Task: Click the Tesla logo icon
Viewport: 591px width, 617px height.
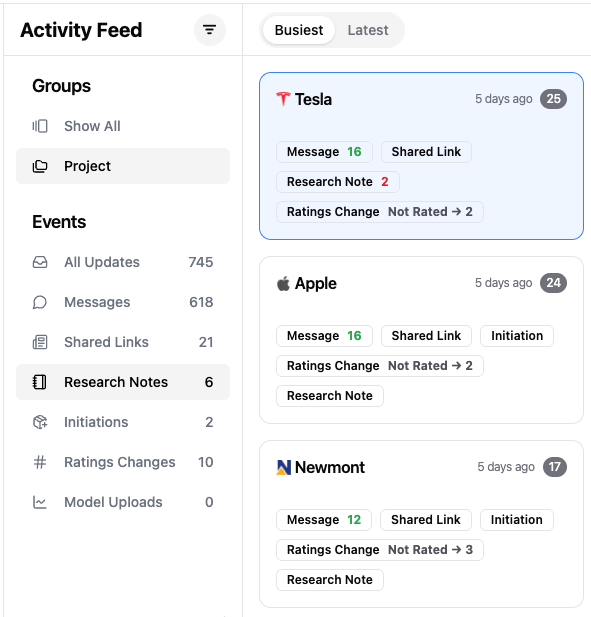Action: click(283, 99)
